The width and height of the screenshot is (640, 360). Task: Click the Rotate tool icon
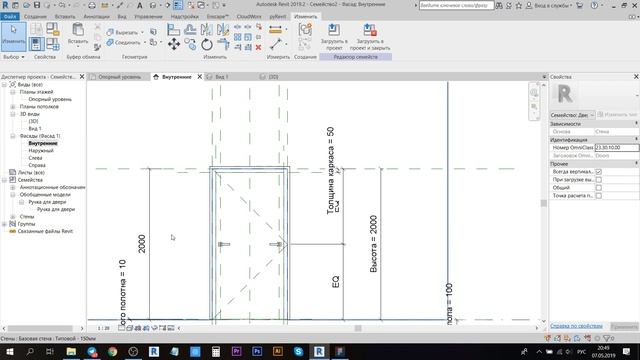click(207, 44)
